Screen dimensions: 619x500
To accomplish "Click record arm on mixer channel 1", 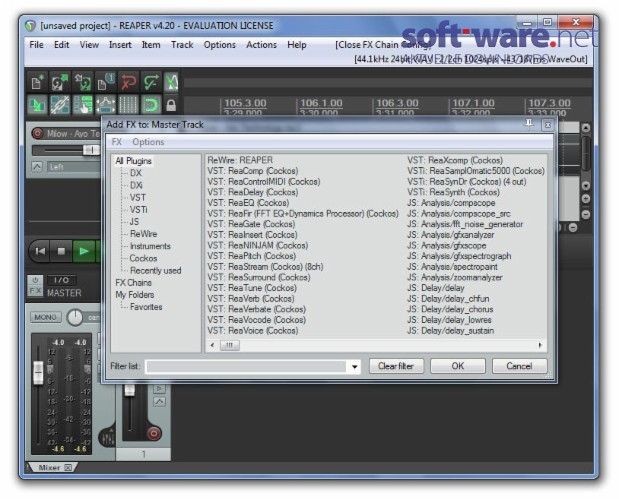I will (154, 433).
